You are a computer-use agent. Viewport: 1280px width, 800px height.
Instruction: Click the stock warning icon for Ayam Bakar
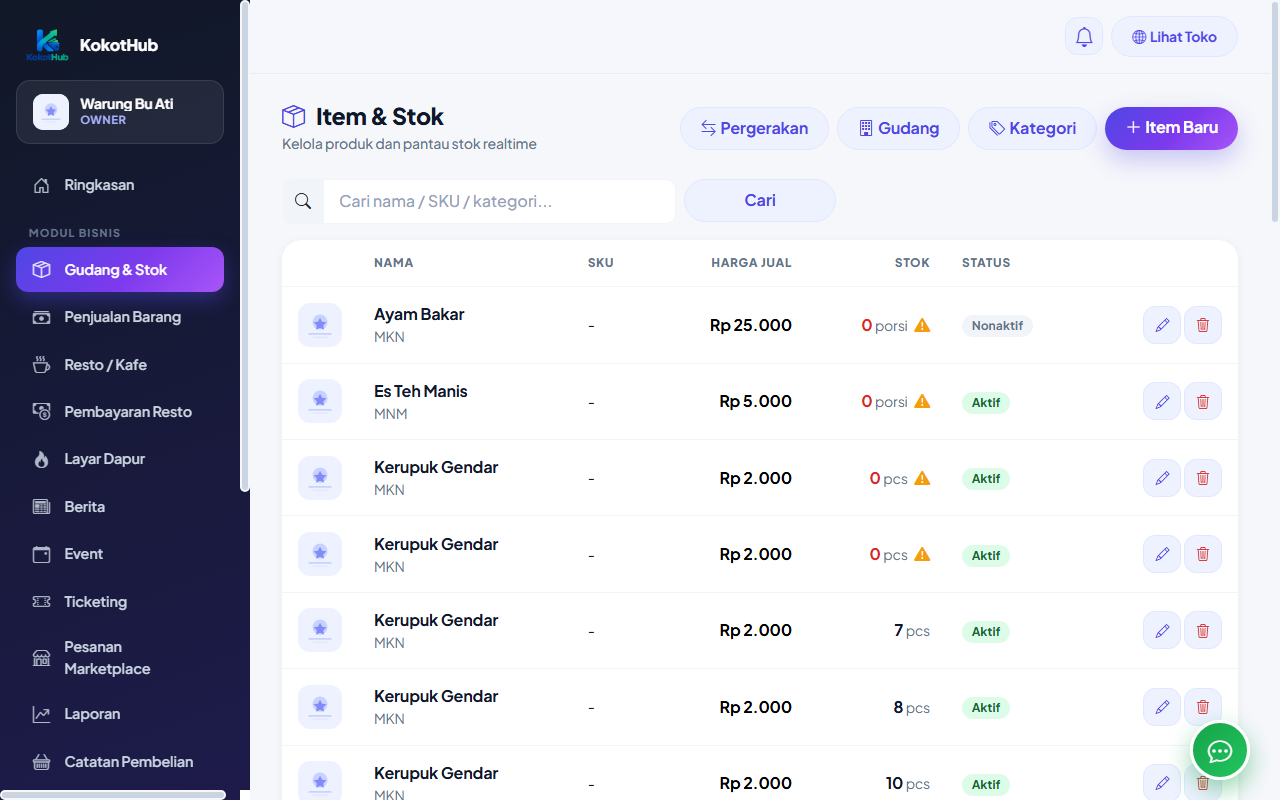[x=922, y=325]
